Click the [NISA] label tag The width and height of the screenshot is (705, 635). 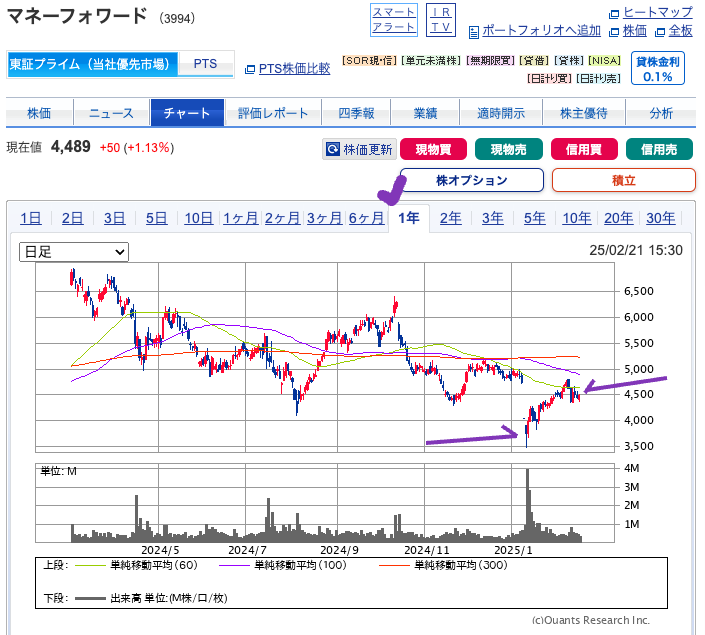pyautogui.click(x=605, y=61)
